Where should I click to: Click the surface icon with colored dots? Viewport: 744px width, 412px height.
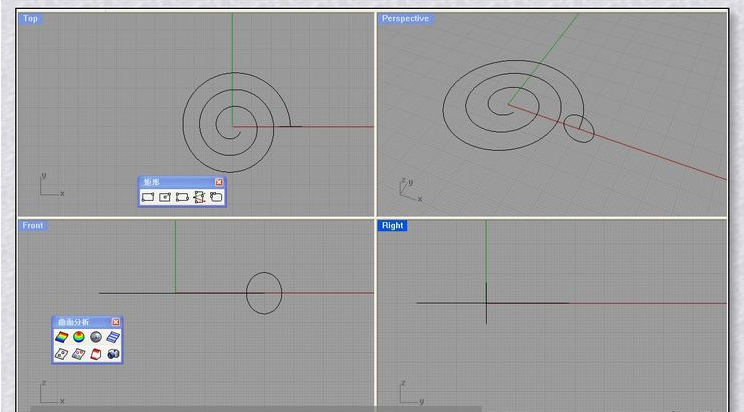tap(79, 354)
